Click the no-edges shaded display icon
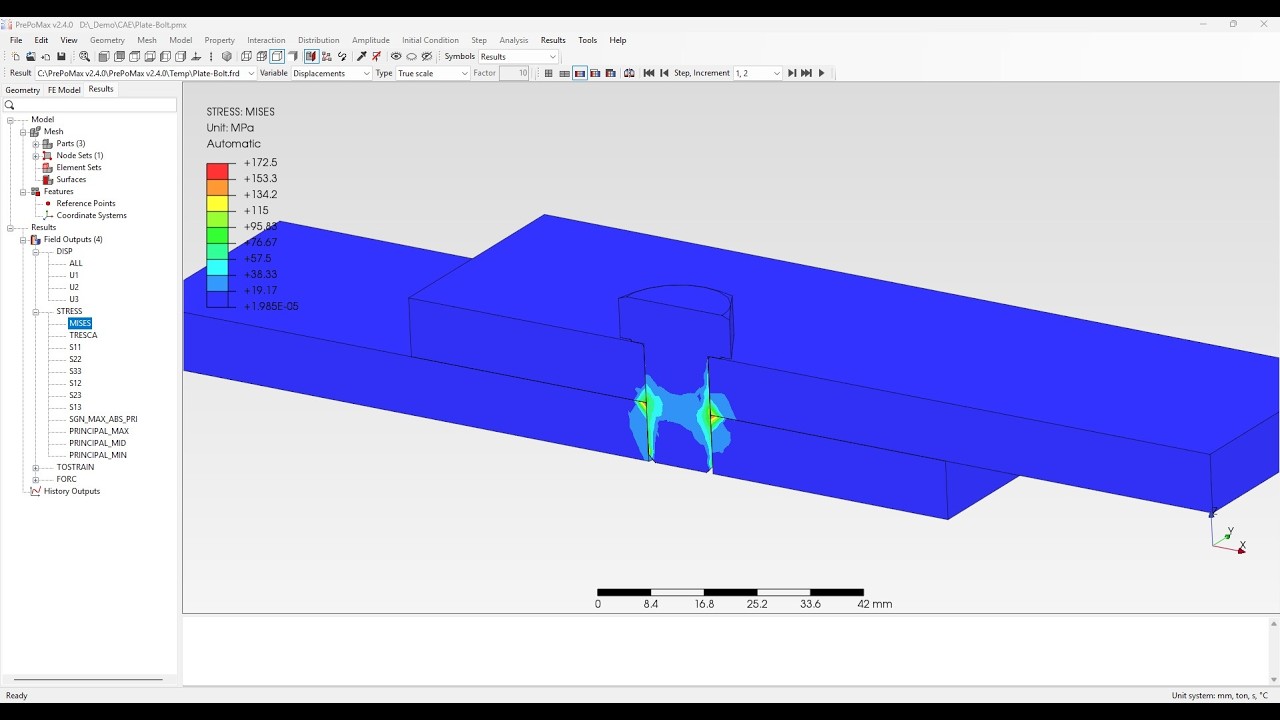The width and height of the screenshot is (1280, 720). (293, 57)
